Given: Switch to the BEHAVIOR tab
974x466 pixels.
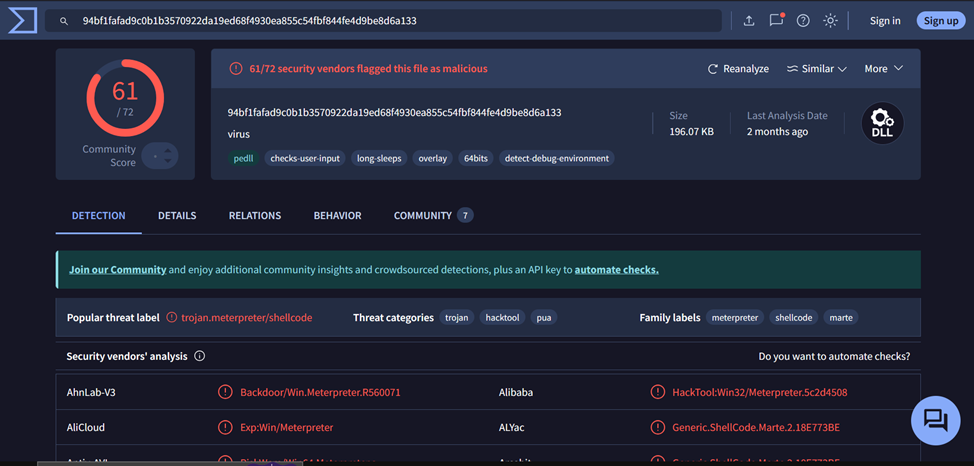Looking at the screenshot, I should pyautogui.click(x=337, y=216).
